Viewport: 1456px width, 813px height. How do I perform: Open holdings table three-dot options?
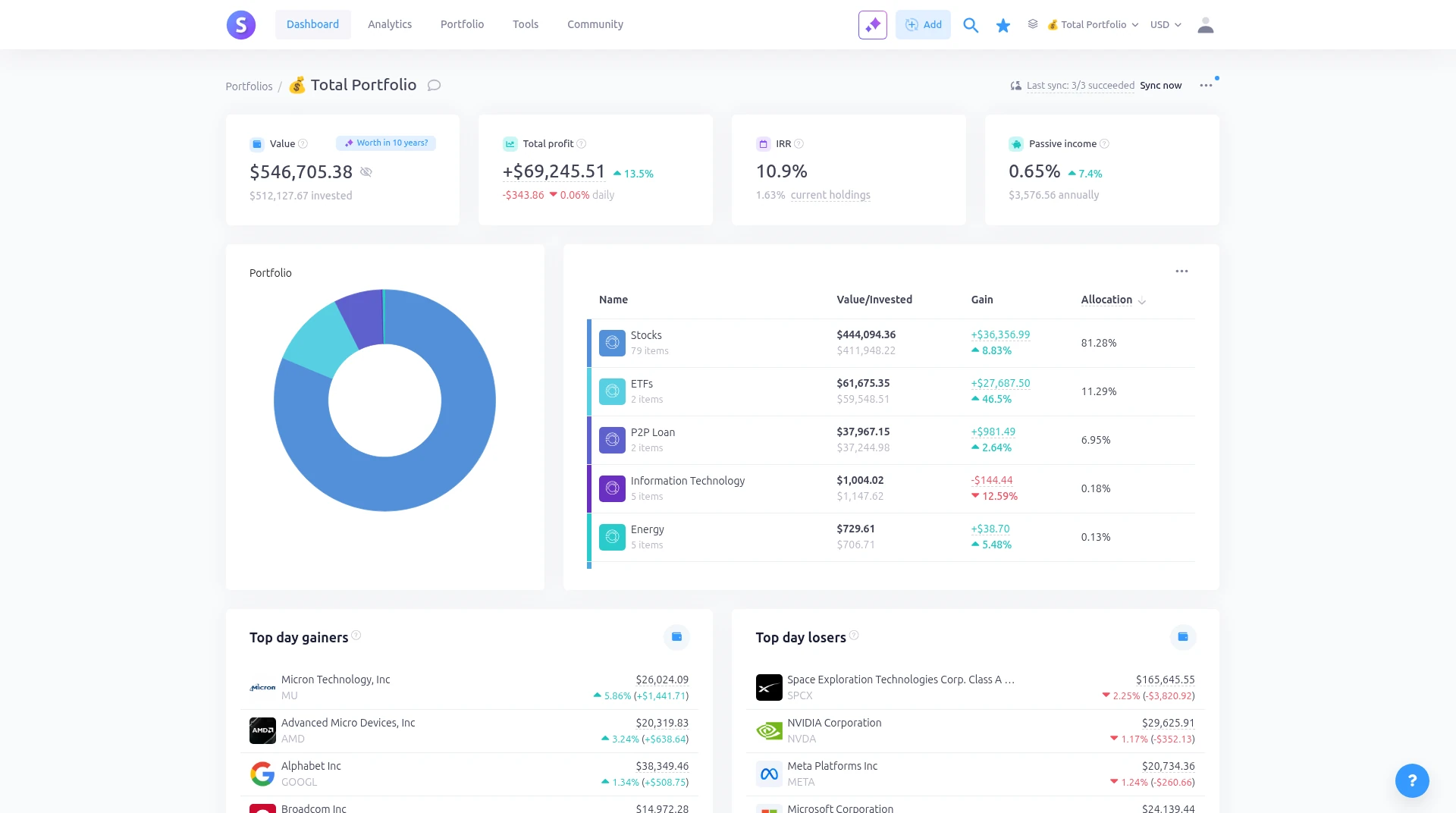(x=1181, y=272)
